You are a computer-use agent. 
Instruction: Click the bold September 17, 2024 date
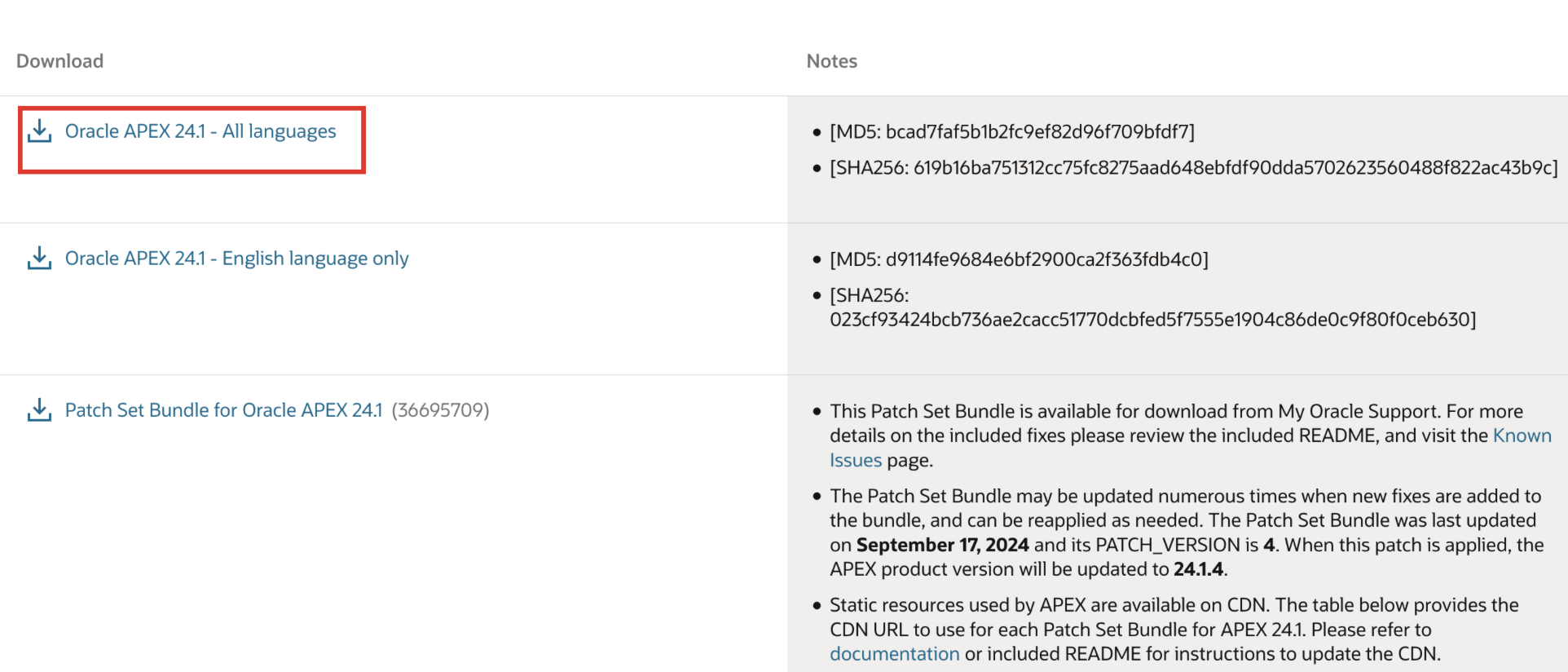click(942, 545)
